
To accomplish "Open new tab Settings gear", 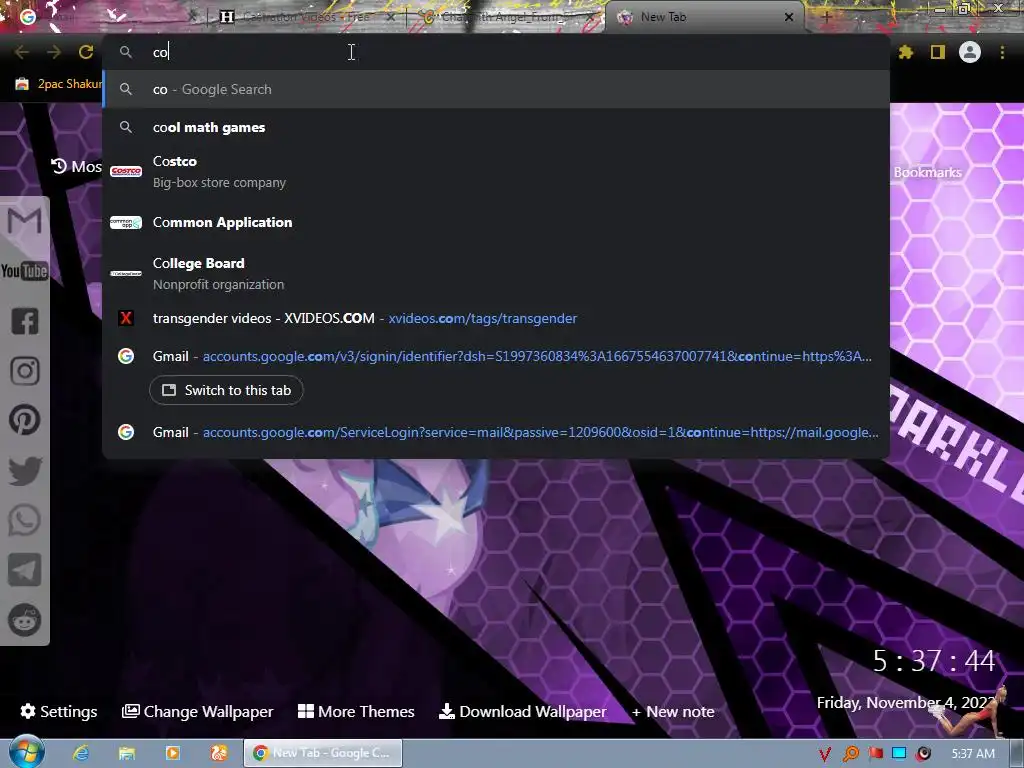I will (59, 711).
